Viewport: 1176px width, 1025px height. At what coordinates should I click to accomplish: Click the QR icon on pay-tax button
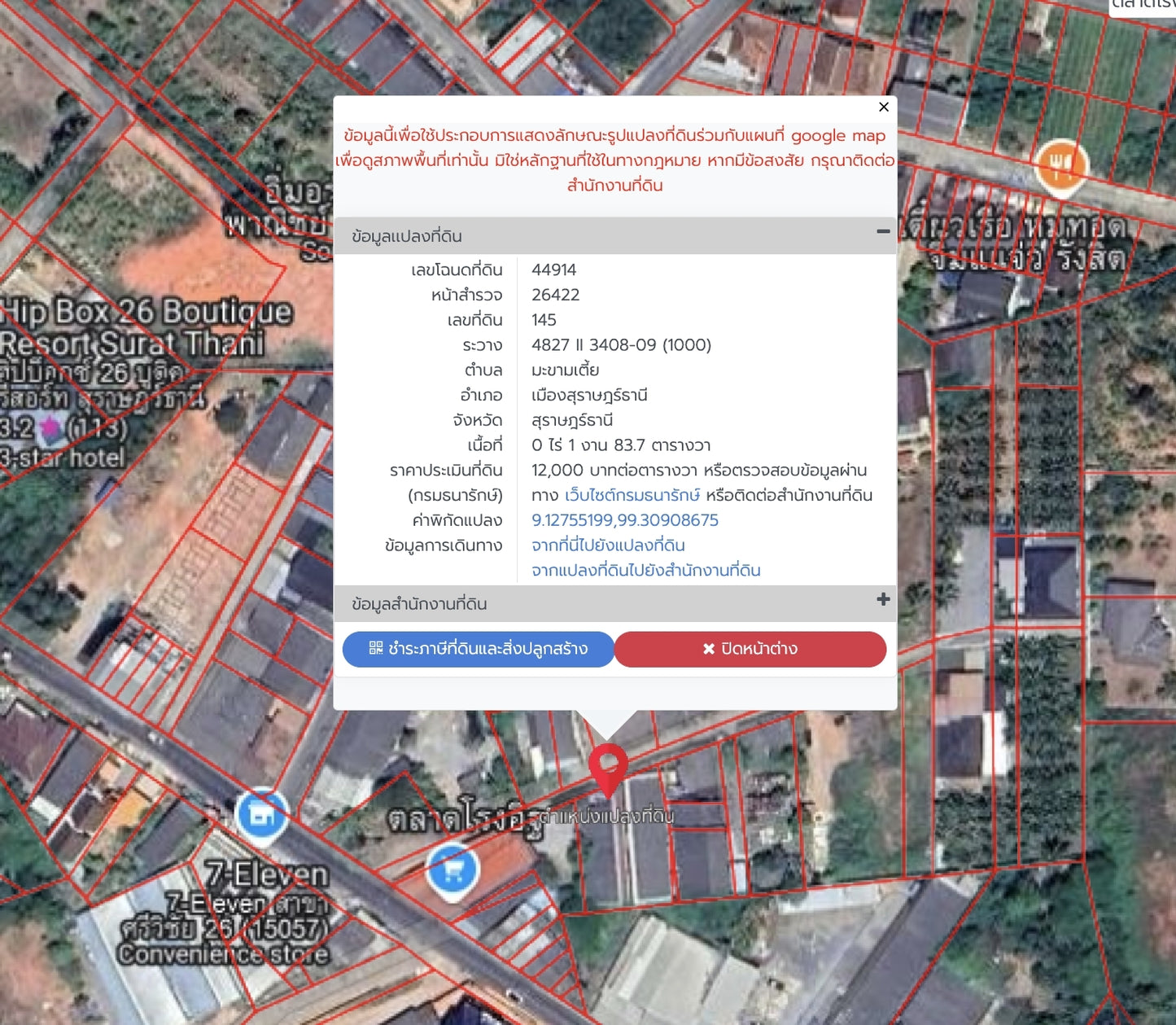375,648
